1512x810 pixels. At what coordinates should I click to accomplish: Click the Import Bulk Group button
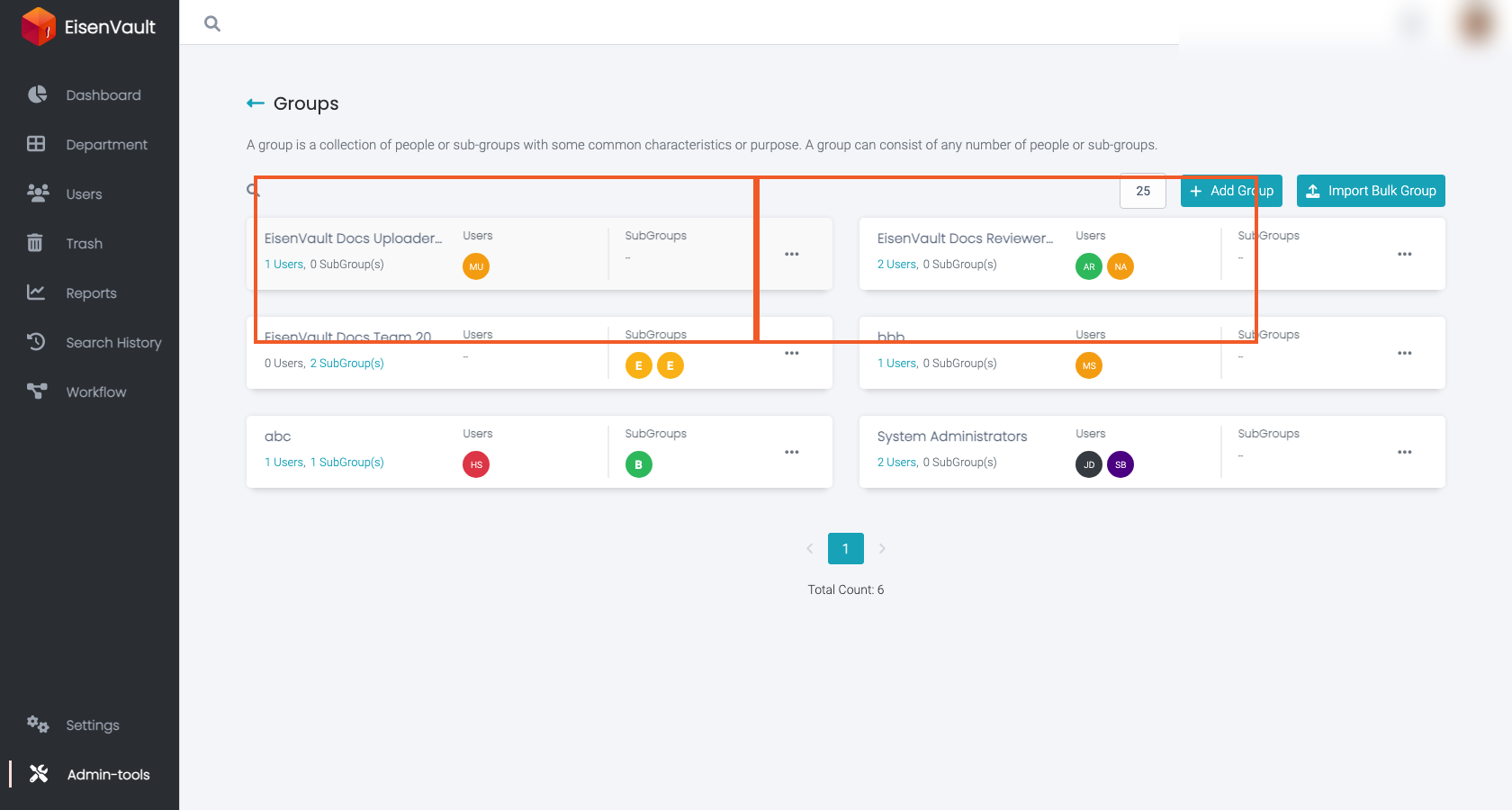1371,191
